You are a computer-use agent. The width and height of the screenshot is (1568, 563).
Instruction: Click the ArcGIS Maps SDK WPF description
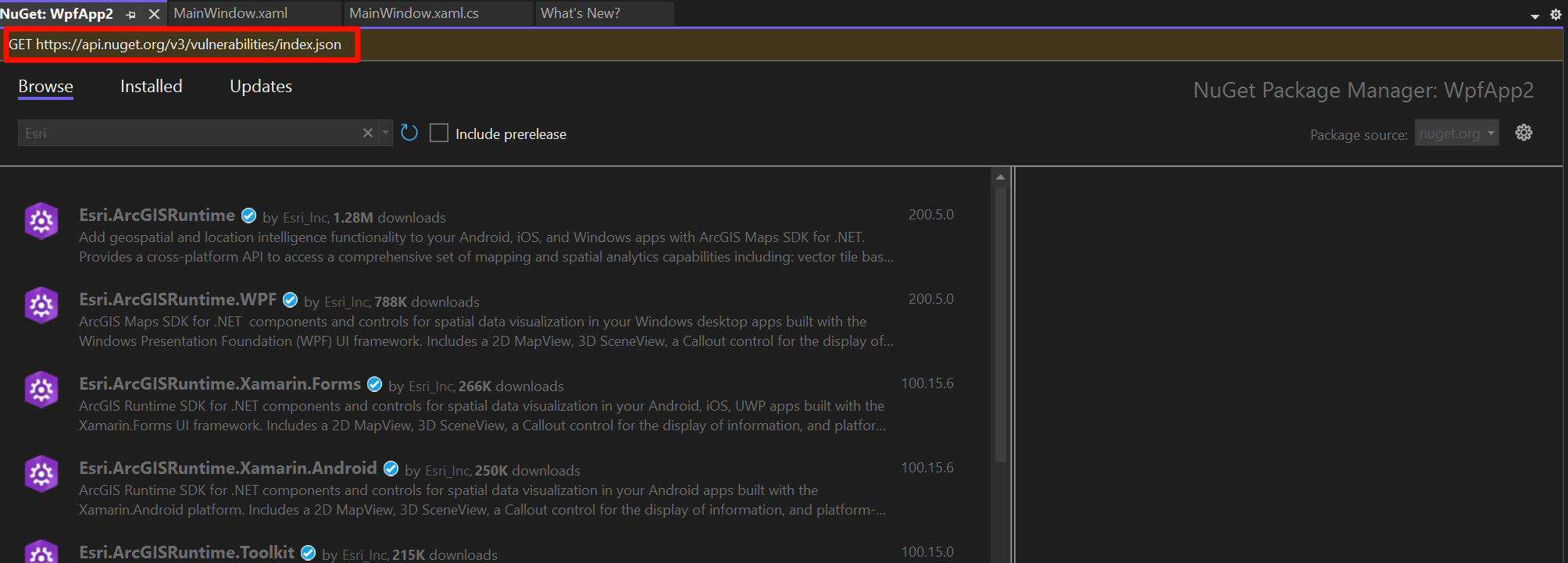pos(486,331)
